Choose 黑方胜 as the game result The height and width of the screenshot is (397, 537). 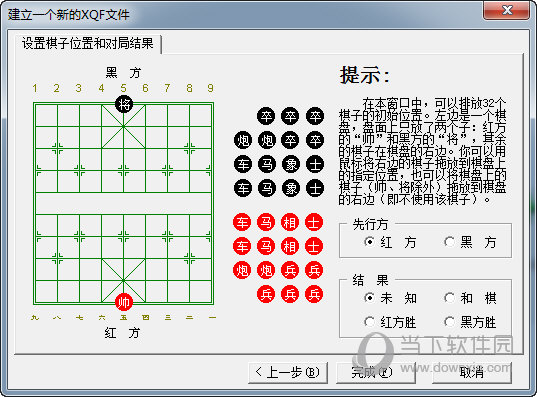tap(470, 322)
